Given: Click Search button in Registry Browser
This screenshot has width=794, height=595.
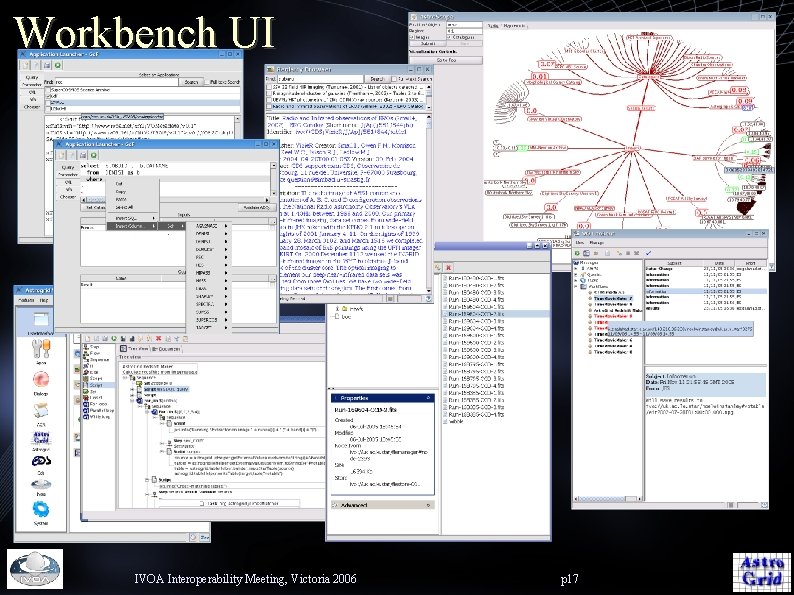Looking at the screenshot, I should (x=377, y=79).
